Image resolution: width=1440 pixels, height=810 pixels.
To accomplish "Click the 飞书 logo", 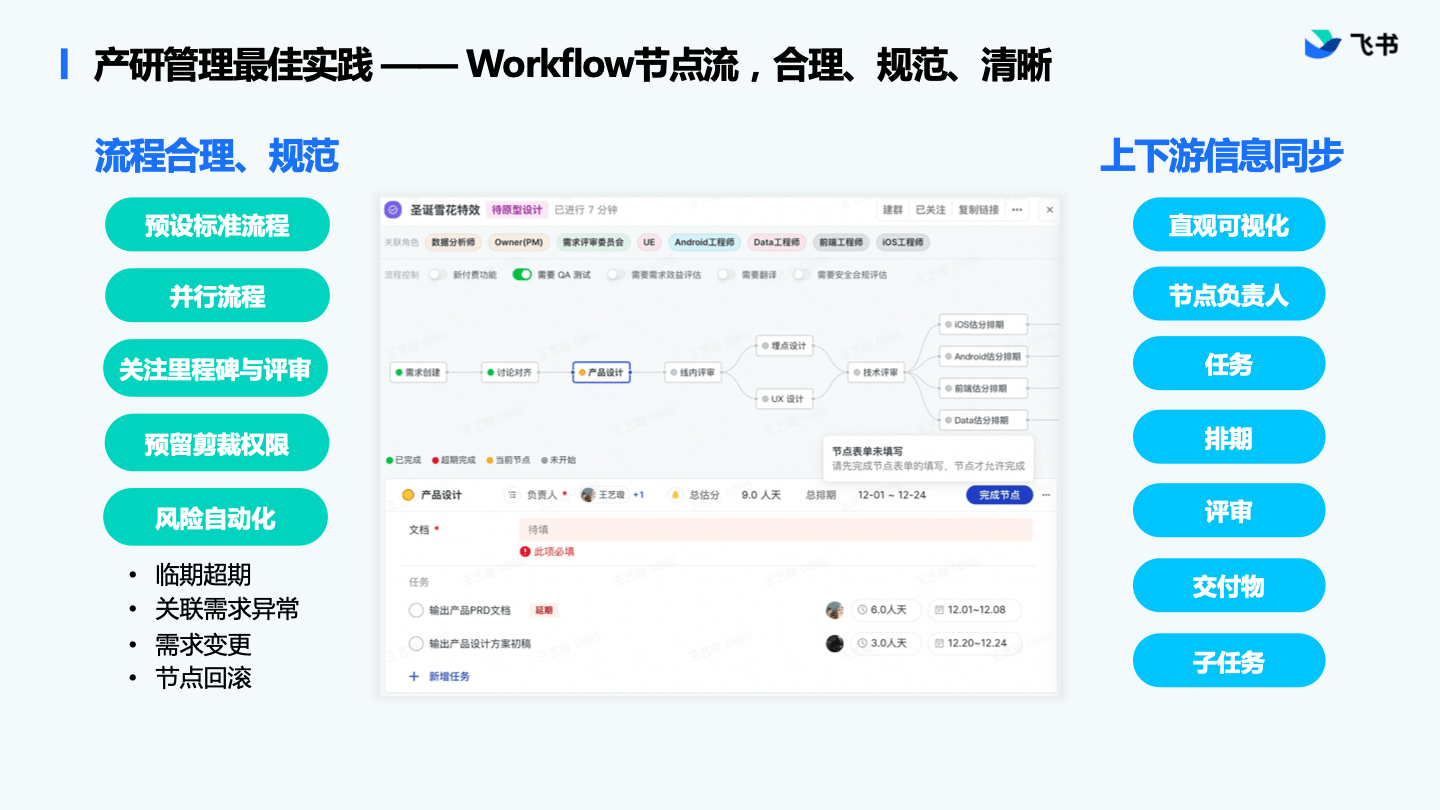I will [x=1351, y=44].
